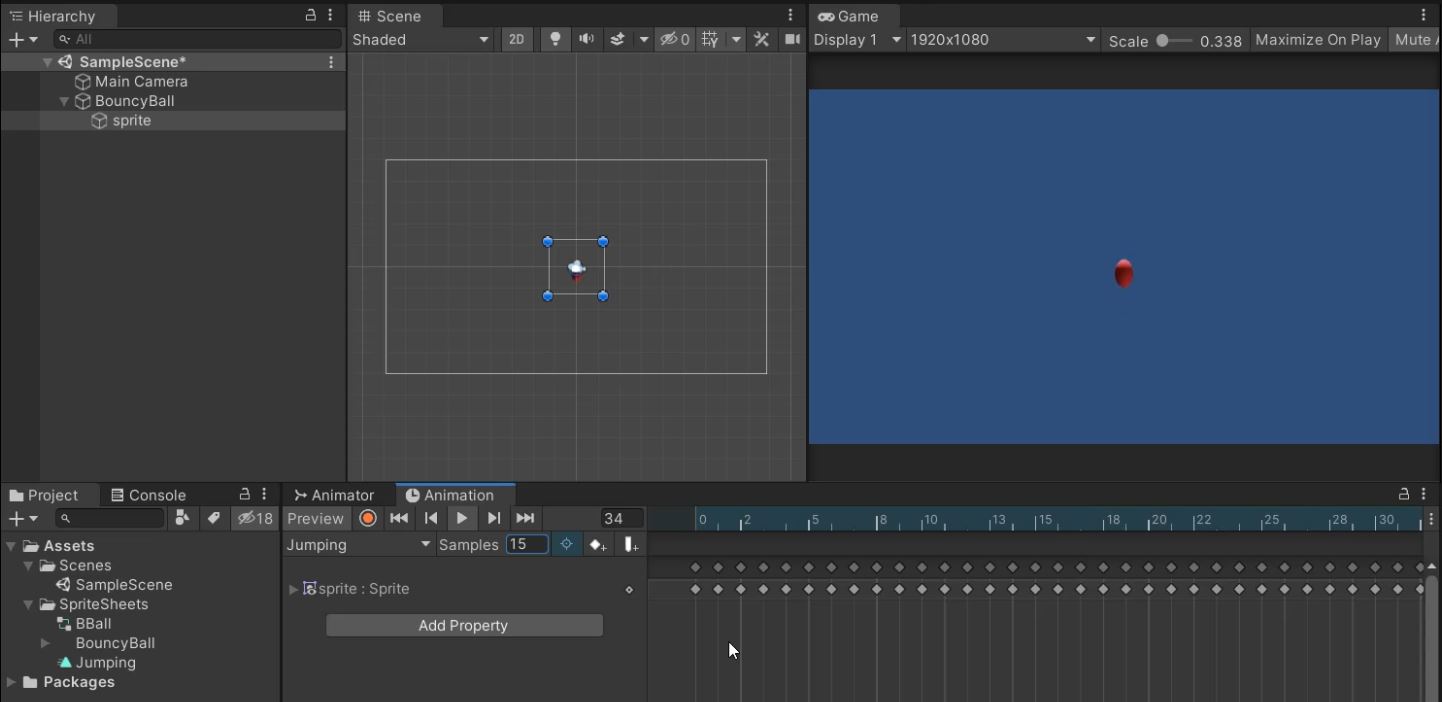Open the Jumping clip selection dropdown
The height and width of the screenshot is (702, 1442).
(x=358, y=545)
